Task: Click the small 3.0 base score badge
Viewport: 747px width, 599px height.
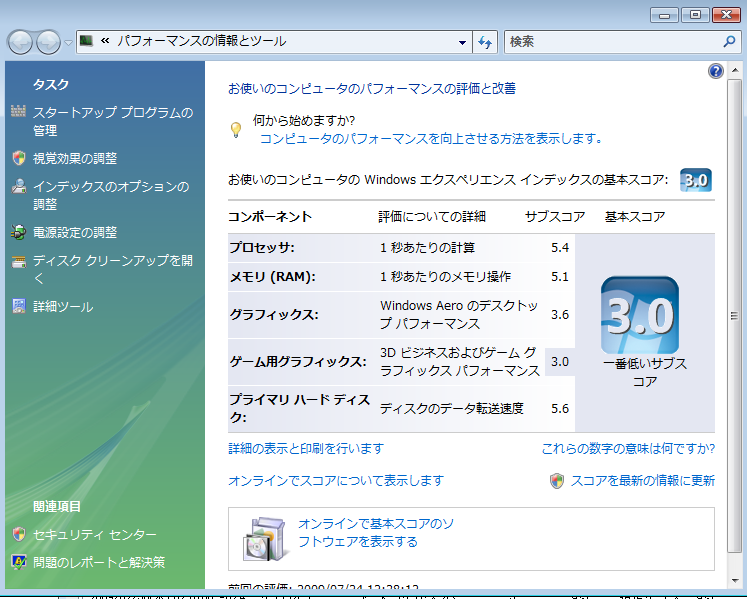Action: 696,180
